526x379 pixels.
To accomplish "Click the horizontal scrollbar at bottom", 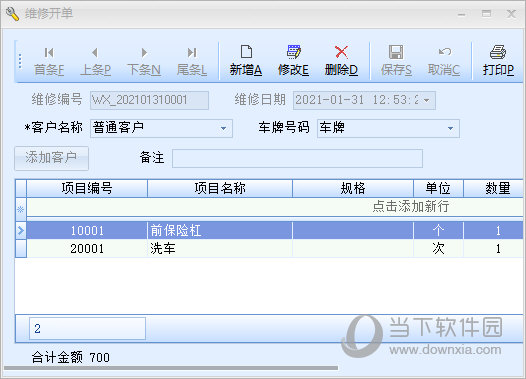I will tap(171, 368).
